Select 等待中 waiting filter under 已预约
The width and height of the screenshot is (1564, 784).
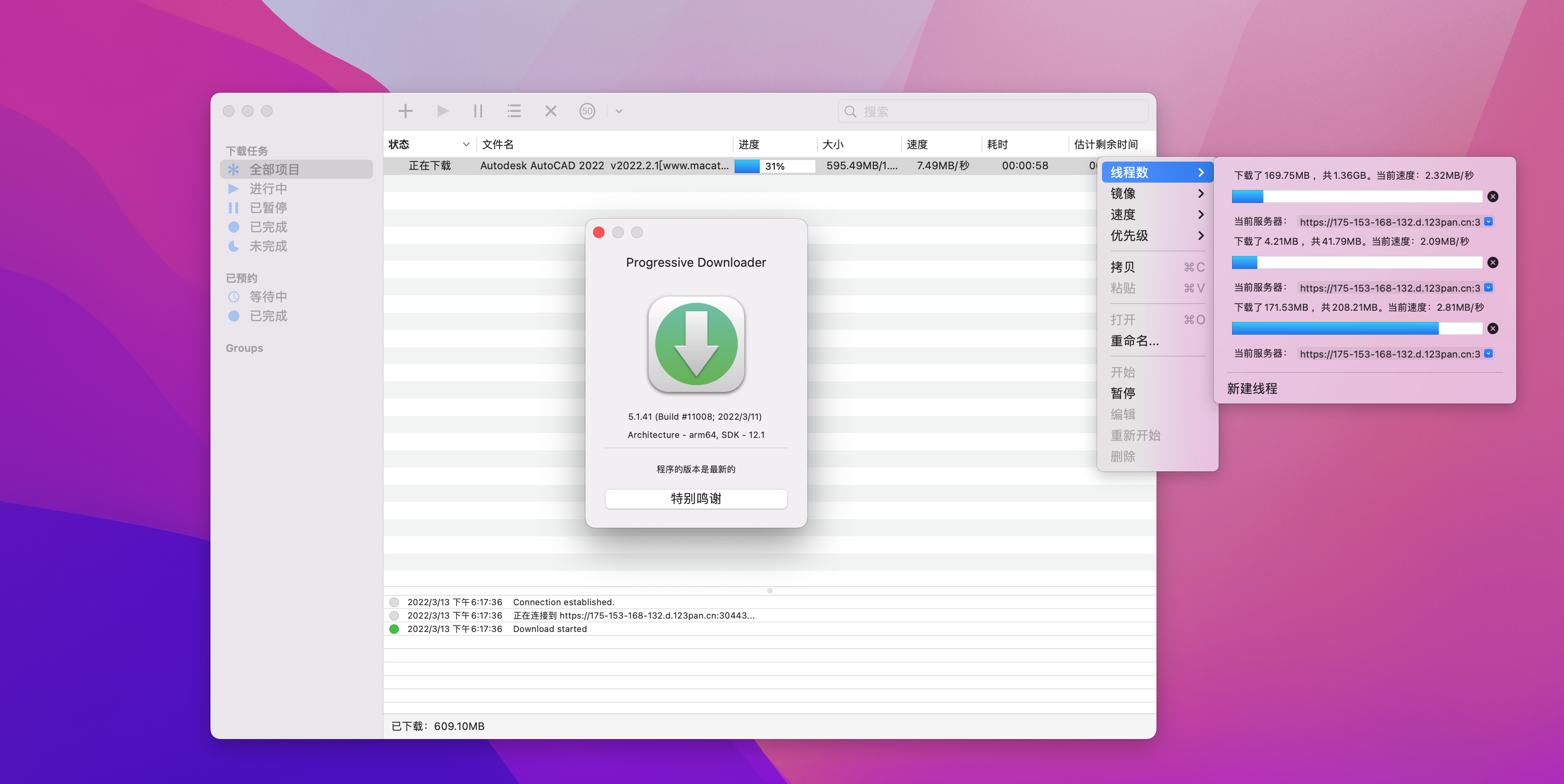coord(268,297)
